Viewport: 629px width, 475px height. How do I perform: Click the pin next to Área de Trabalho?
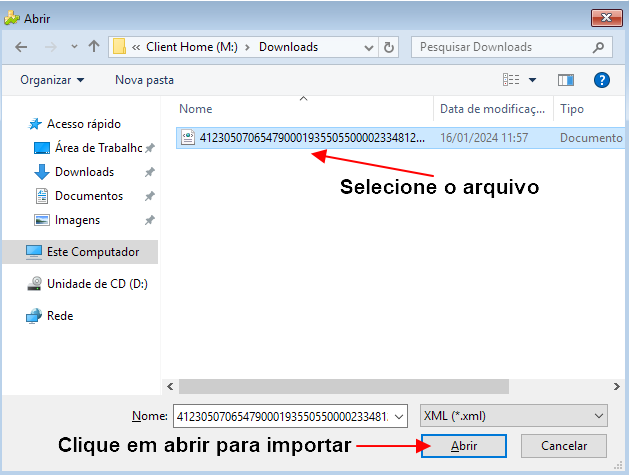pyautogui.click(x=150, y=148)
